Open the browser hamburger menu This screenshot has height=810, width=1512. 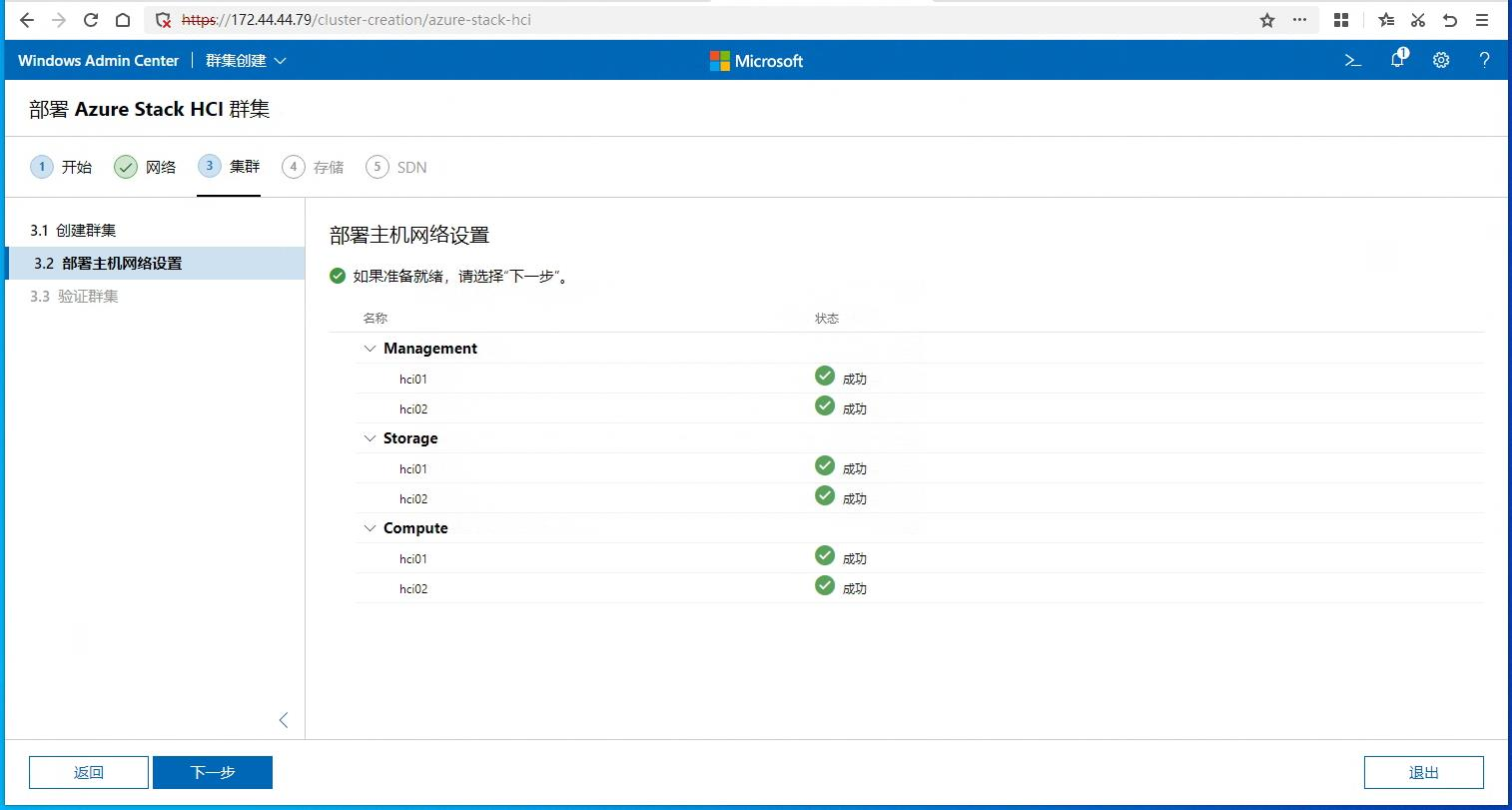[1482, 20]
